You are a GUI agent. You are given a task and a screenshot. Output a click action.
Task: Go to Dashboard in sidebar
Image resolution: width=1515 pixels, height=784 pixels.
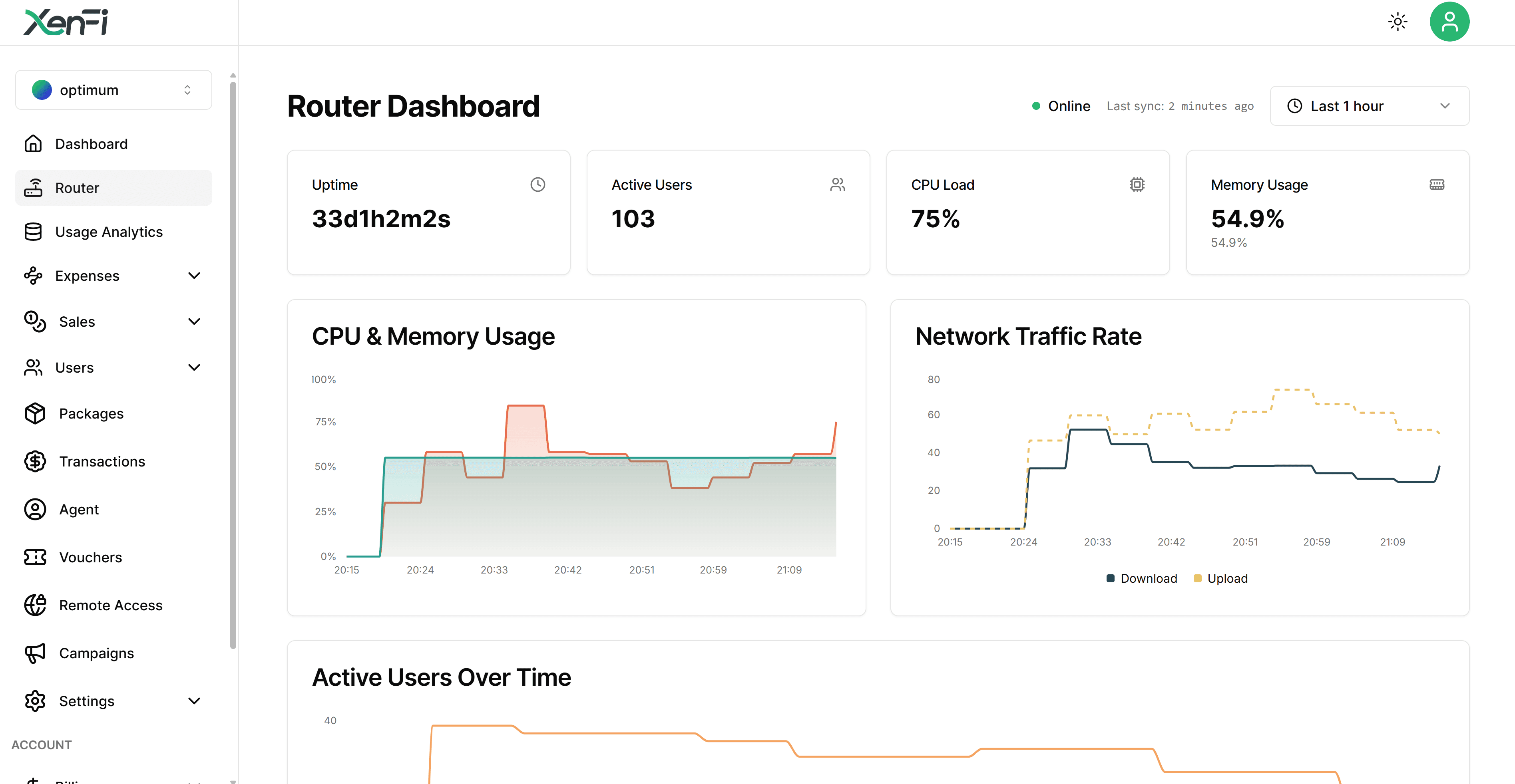[113, 144]
